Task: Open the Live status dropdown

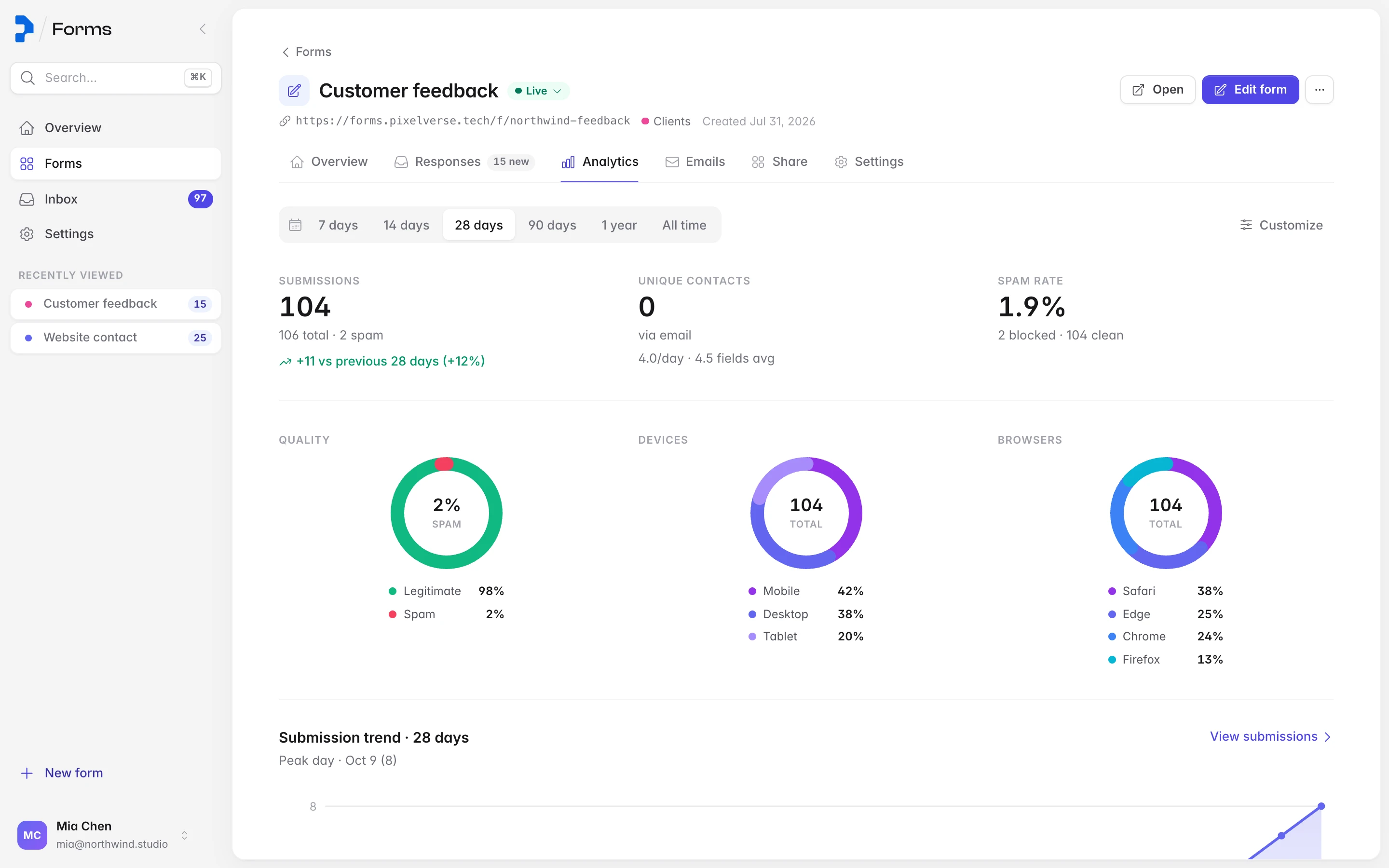Action: point(538,91)
